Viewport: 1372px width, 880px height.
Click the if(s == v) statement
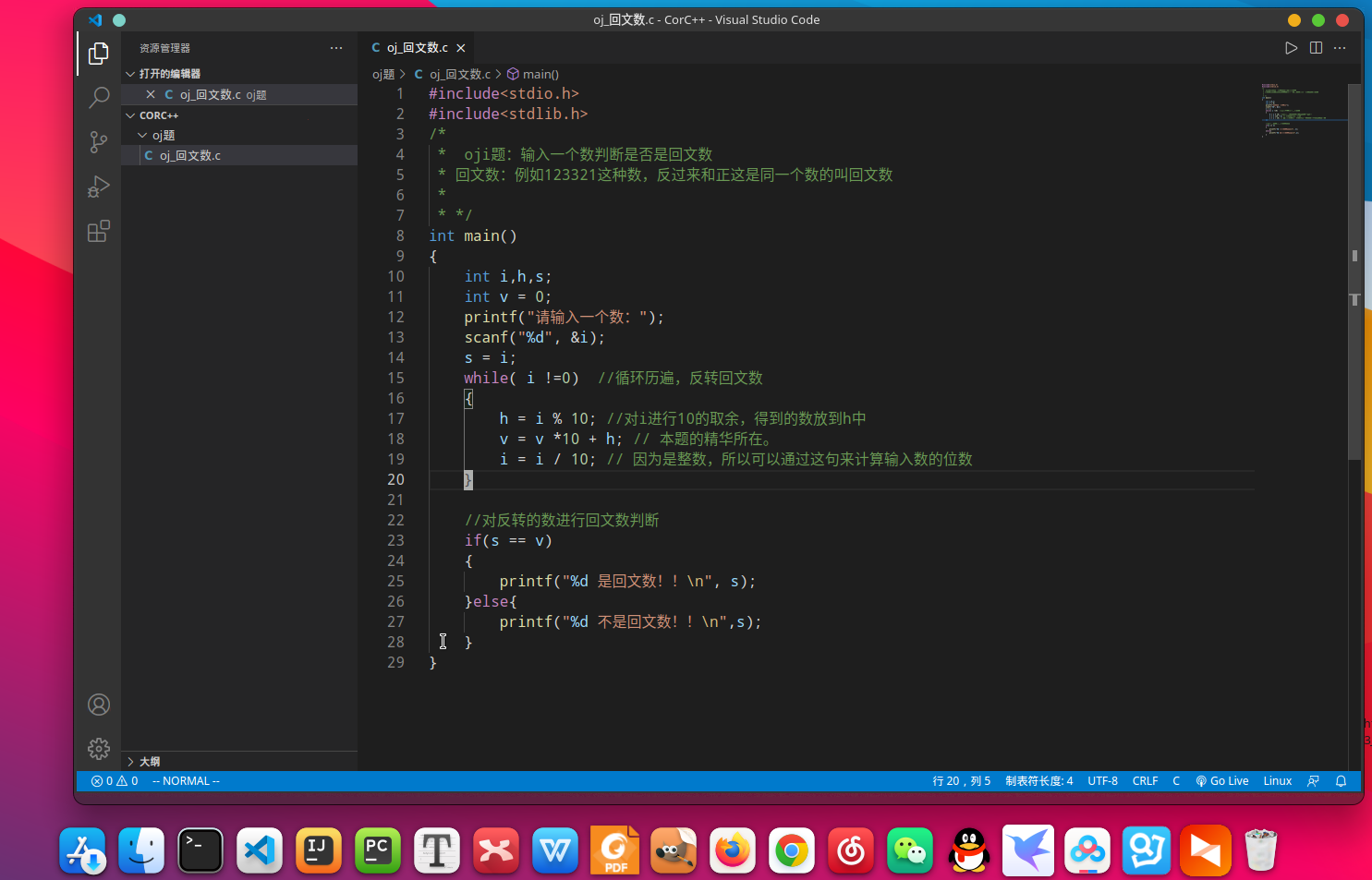(508, 540)
